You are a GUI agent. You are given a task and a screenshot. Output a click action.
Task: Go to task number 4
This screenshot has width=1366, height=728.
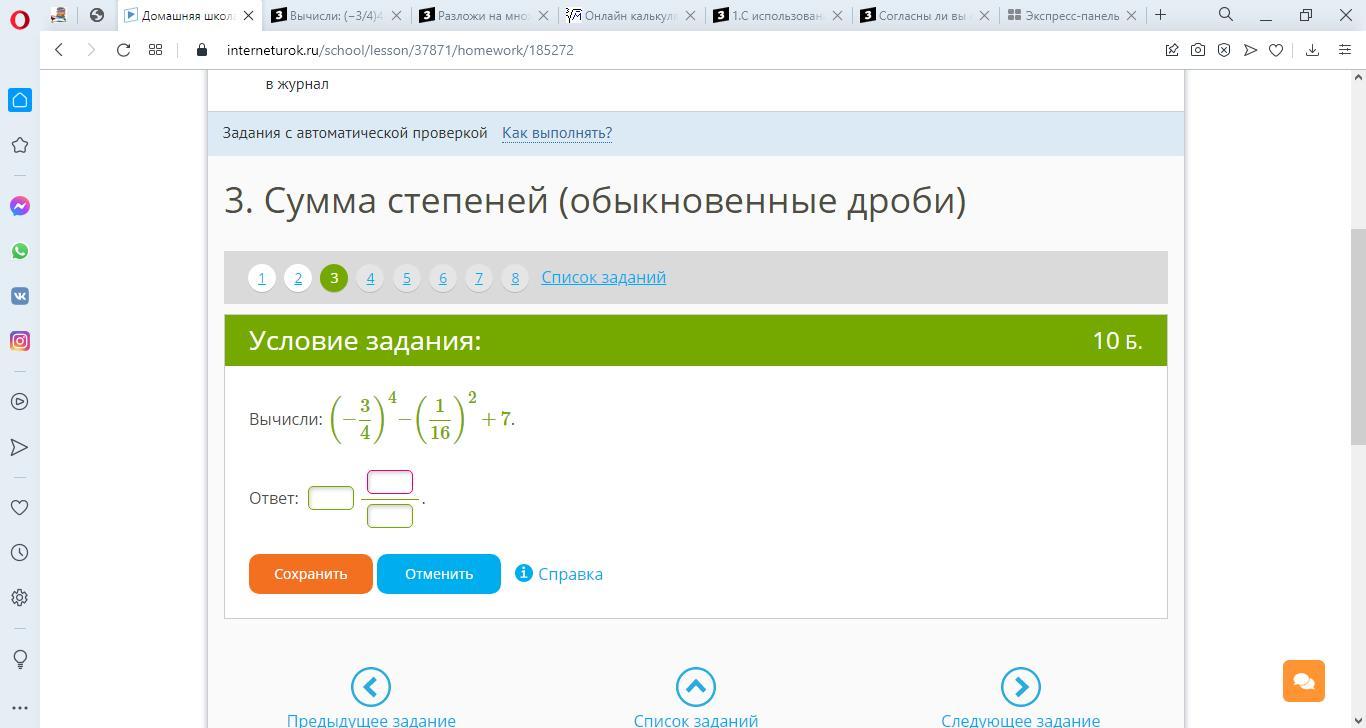pyautogui.click(x=370, y=278)
